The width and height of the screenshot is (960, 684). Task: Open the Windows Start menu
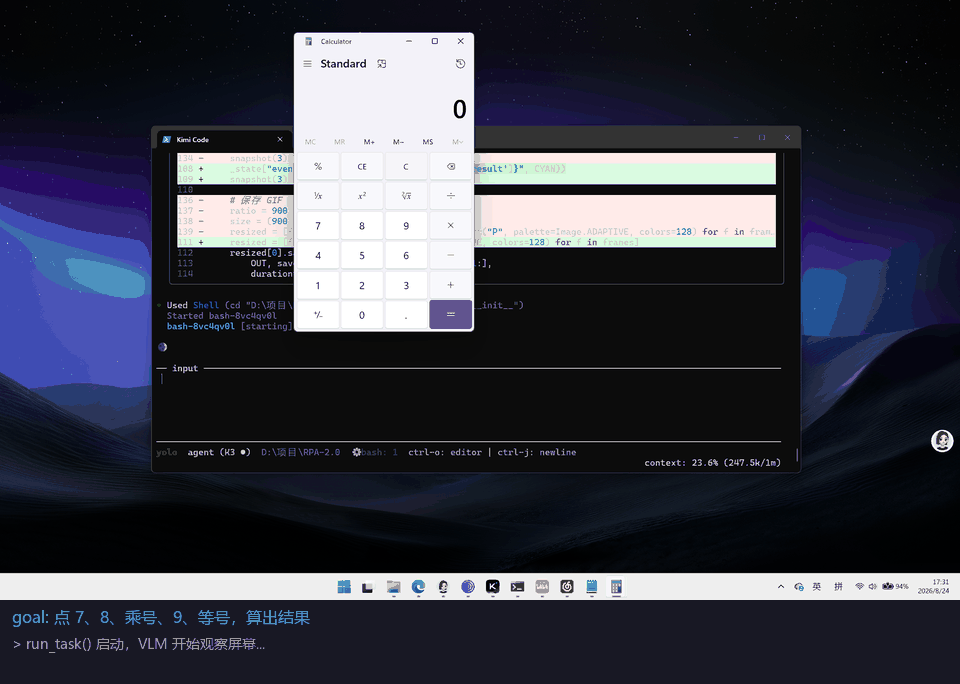pos(344,587)
